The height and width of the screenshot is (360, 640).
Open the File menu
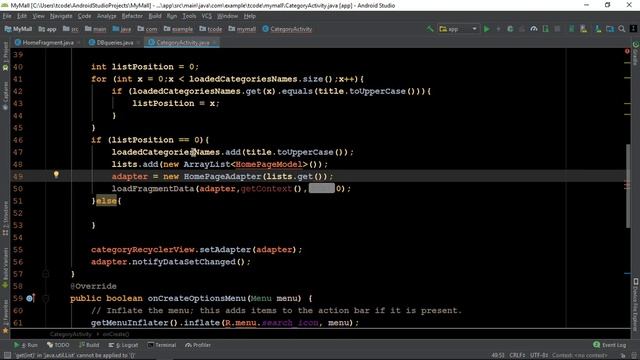point(7,16)
